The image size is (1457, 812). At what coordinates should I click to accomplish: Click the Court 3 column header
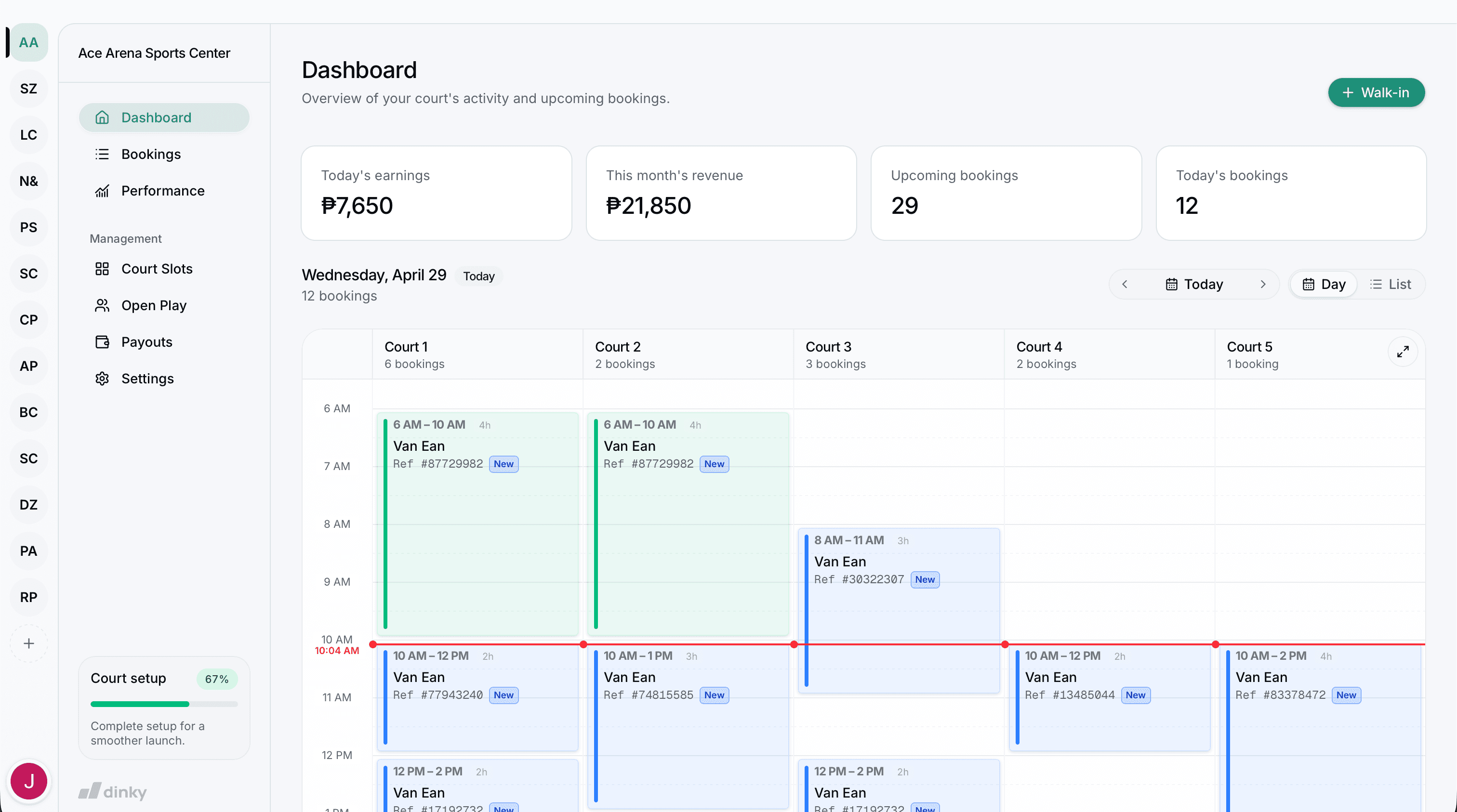tap(899, 354)
